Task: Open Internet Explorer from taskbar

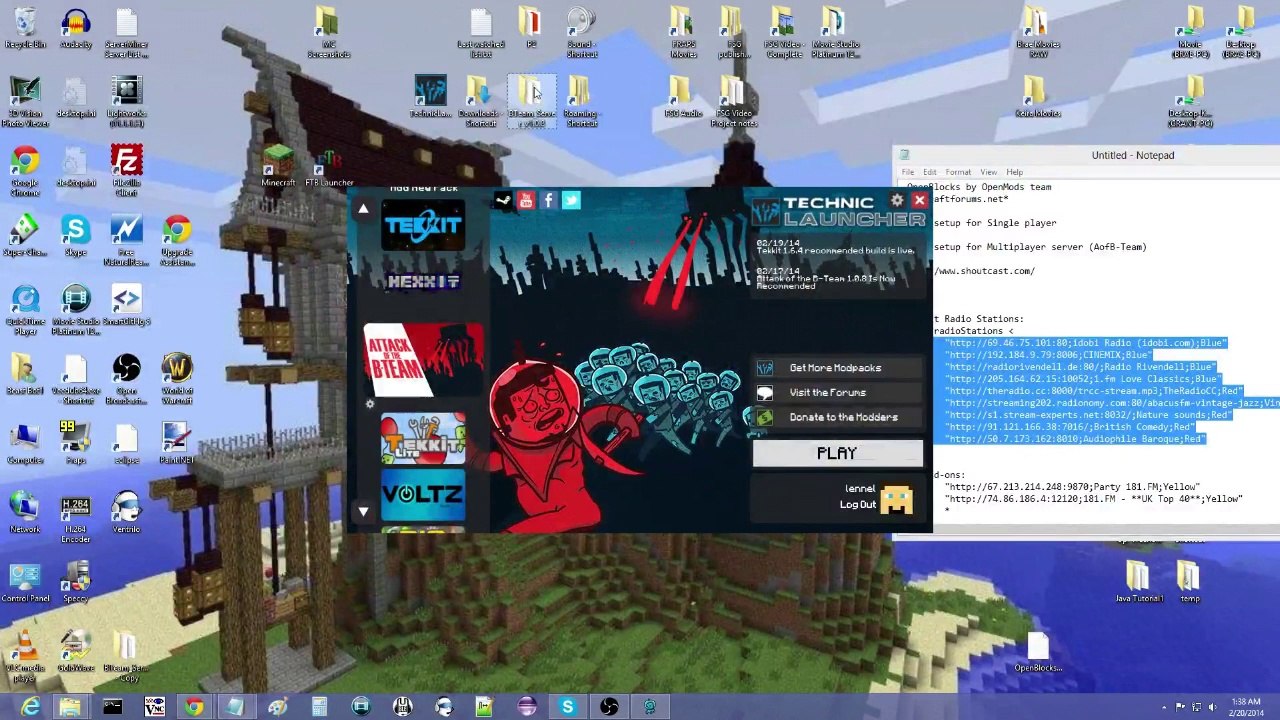Action: [30, 708]
